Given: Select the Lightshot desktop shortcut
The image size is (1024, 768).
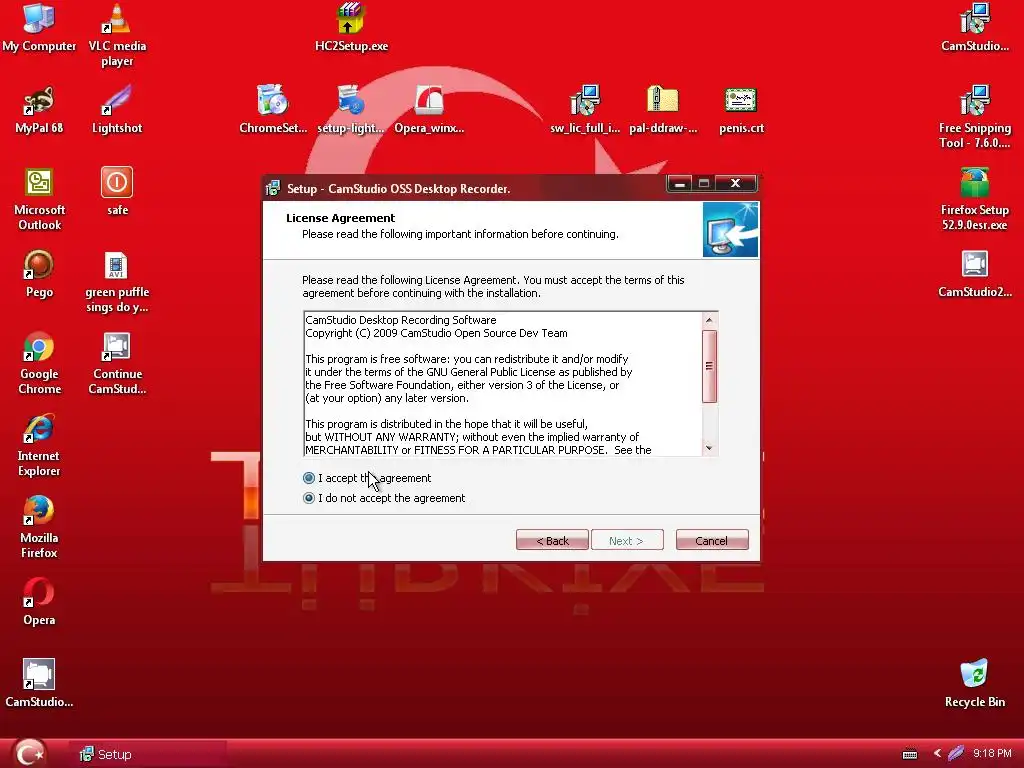Looking at the screenshot, I should [x=117, y=109].
